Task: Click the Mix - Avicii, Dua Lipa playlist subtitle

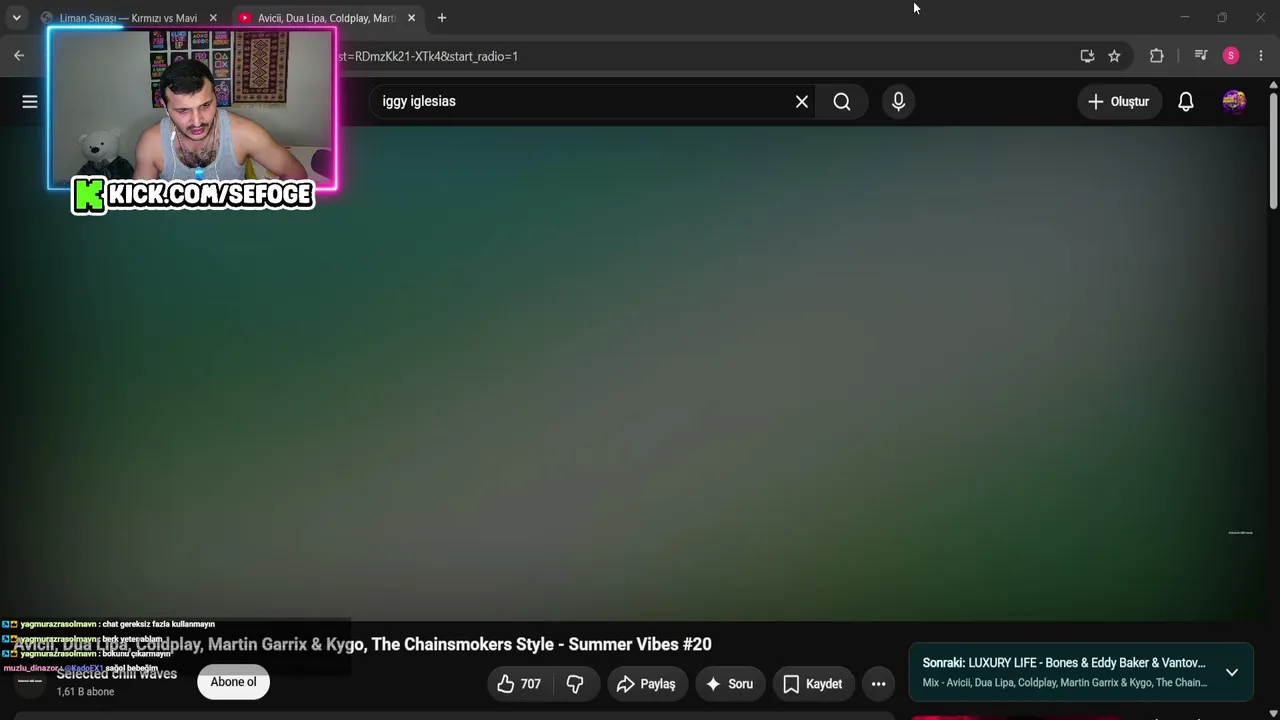Action: click(1064, 683)
